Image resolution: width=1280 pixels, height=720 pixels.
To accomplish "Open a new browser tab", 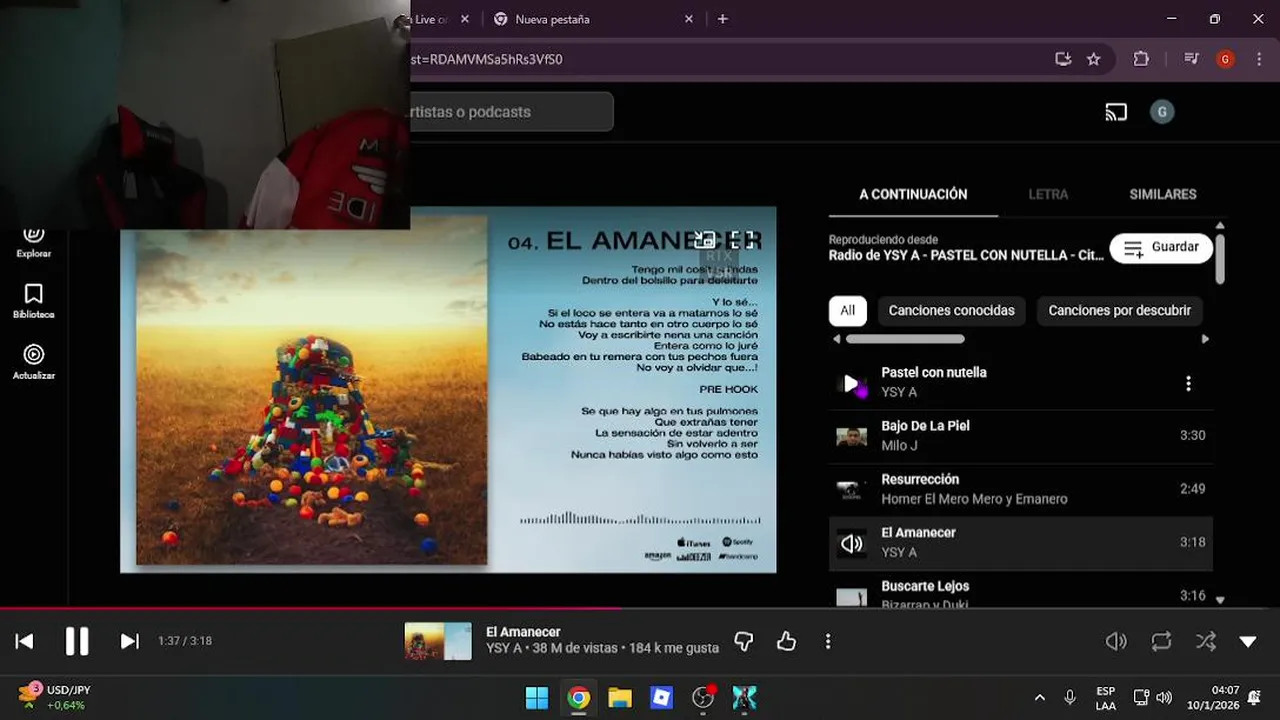I will click(722, 19).
